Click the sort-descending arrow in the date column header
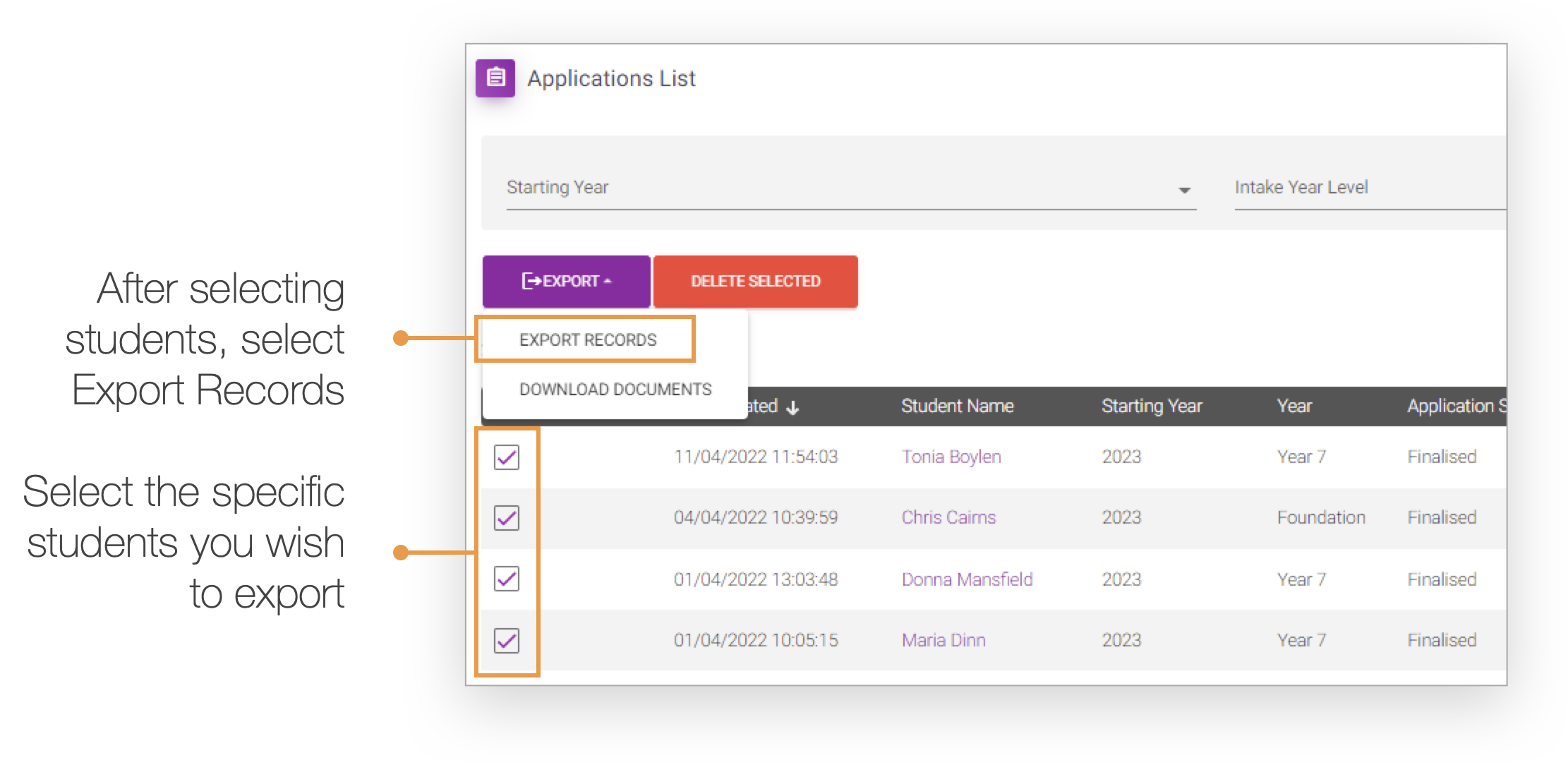1568x765 pixels. coord(792,407)
